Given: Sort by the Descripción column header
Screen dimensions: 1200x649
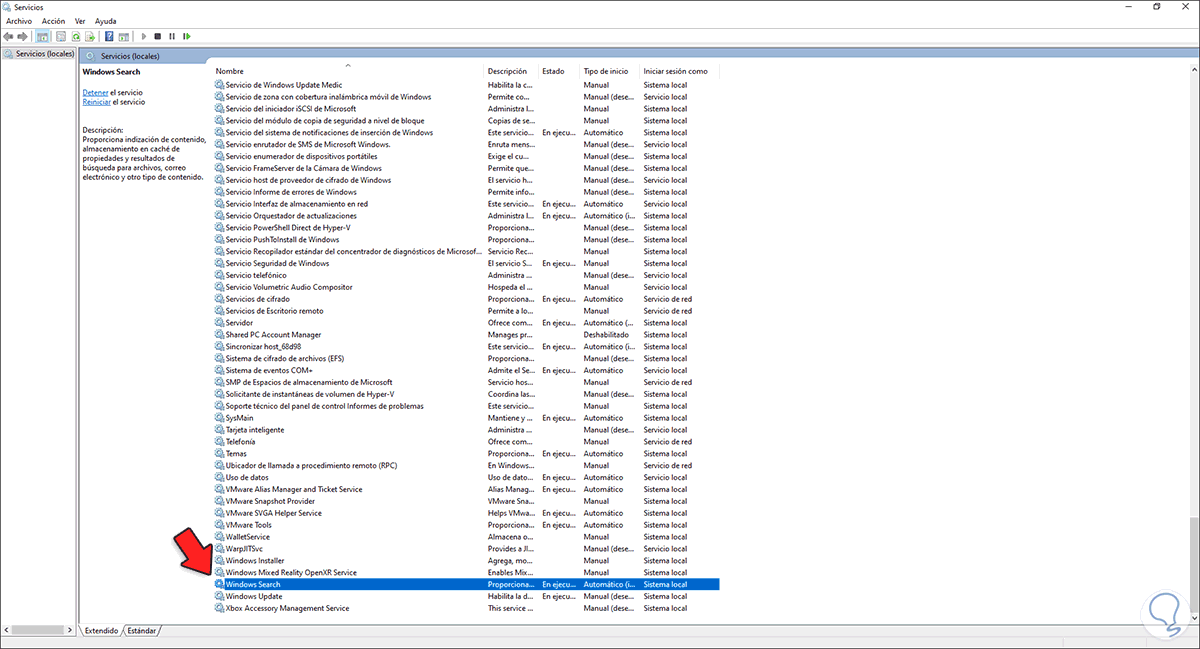Looking at the screenshot, I should click(x=511, y=71).
